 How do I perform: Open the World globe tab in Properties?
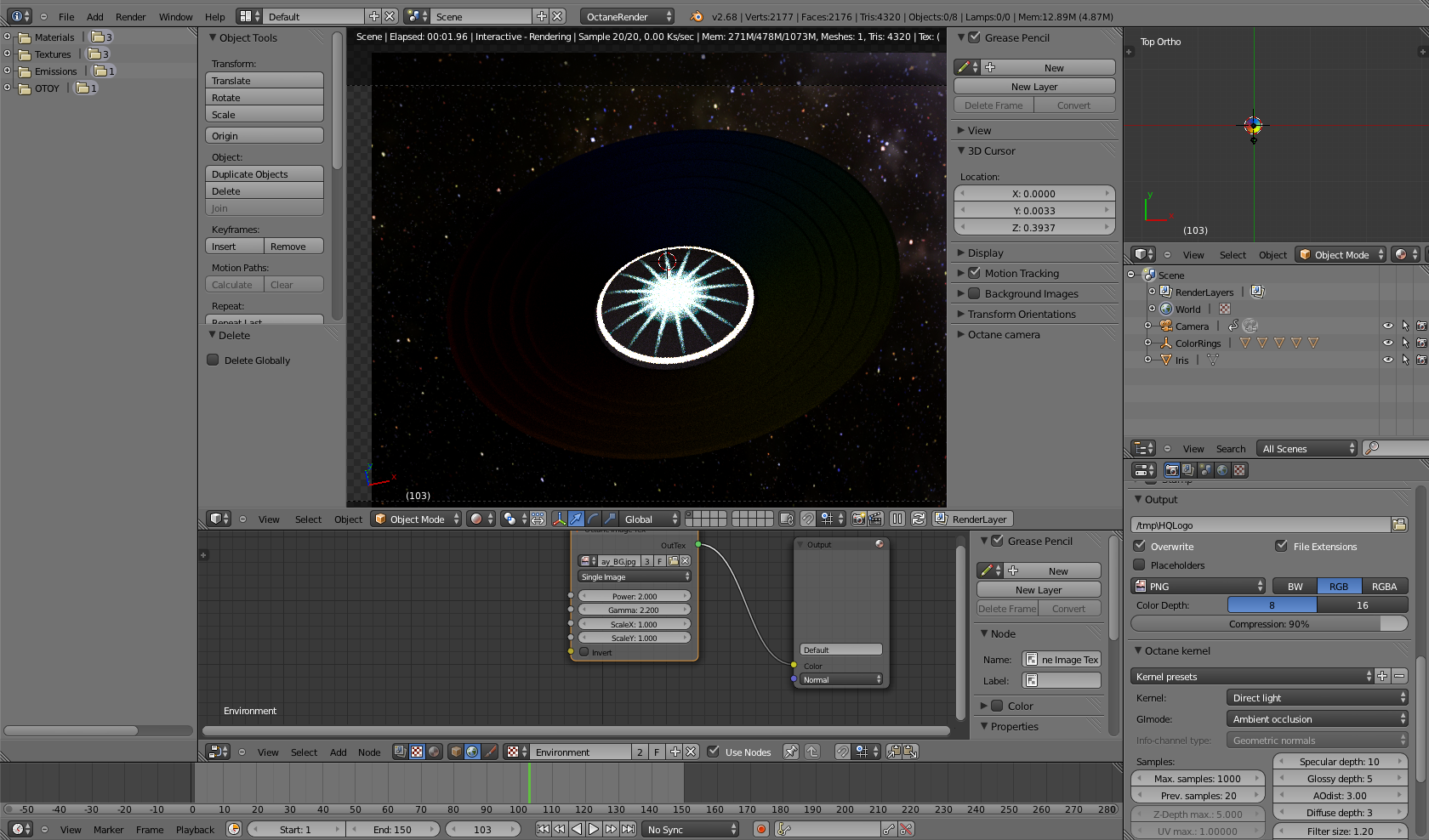[1222, 470]
